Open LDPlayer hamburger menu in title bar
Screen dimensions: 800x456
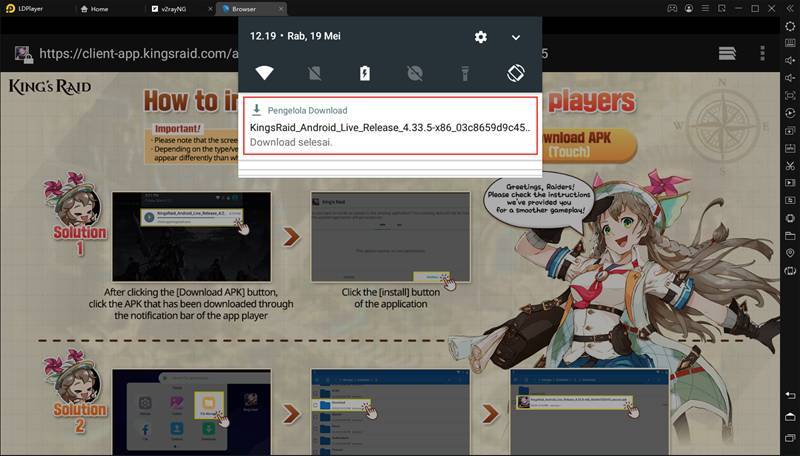tap(705, 9)
